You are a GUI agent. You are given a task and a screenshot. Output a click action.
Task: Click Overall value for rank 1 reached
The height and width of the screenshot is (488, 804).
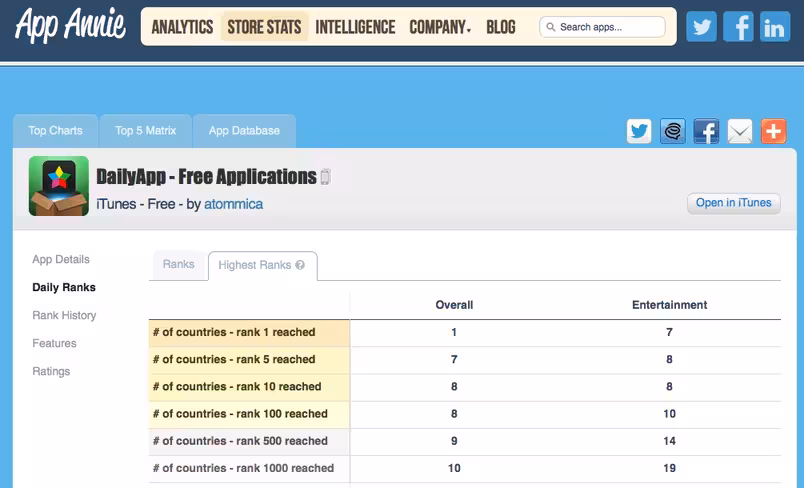(x=454, y=332)
